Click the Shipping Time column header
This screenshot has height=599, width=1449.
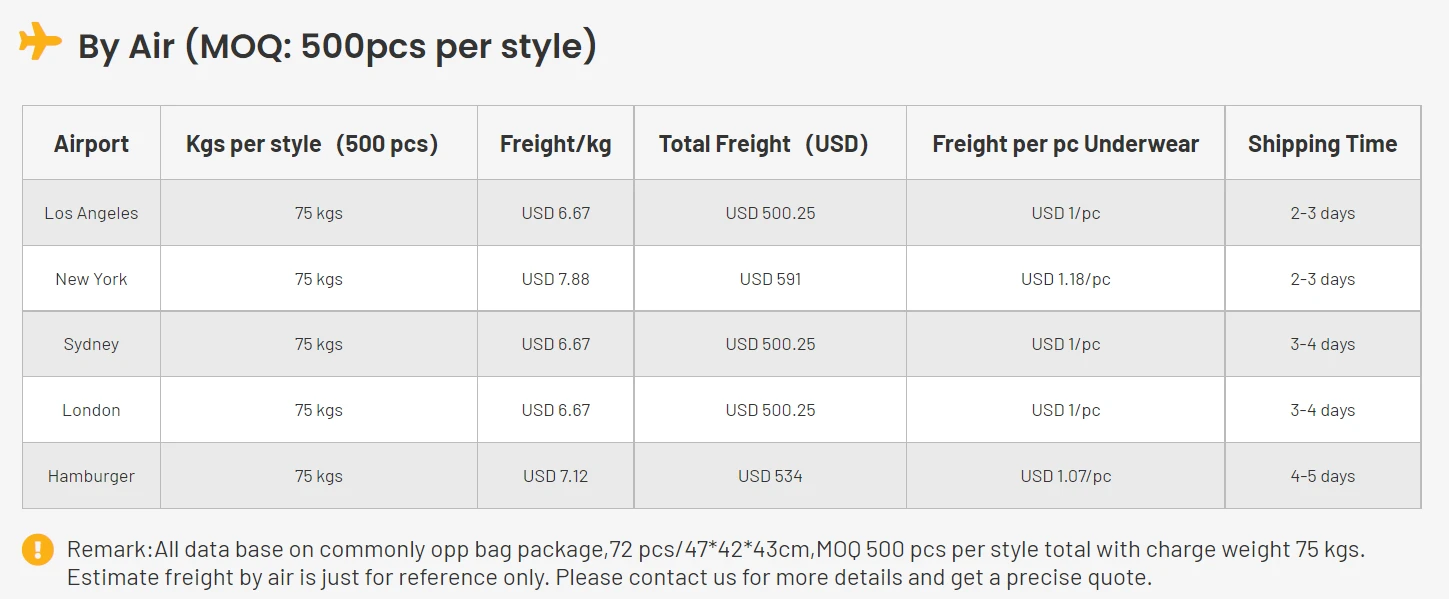[x=1322, y=143]
